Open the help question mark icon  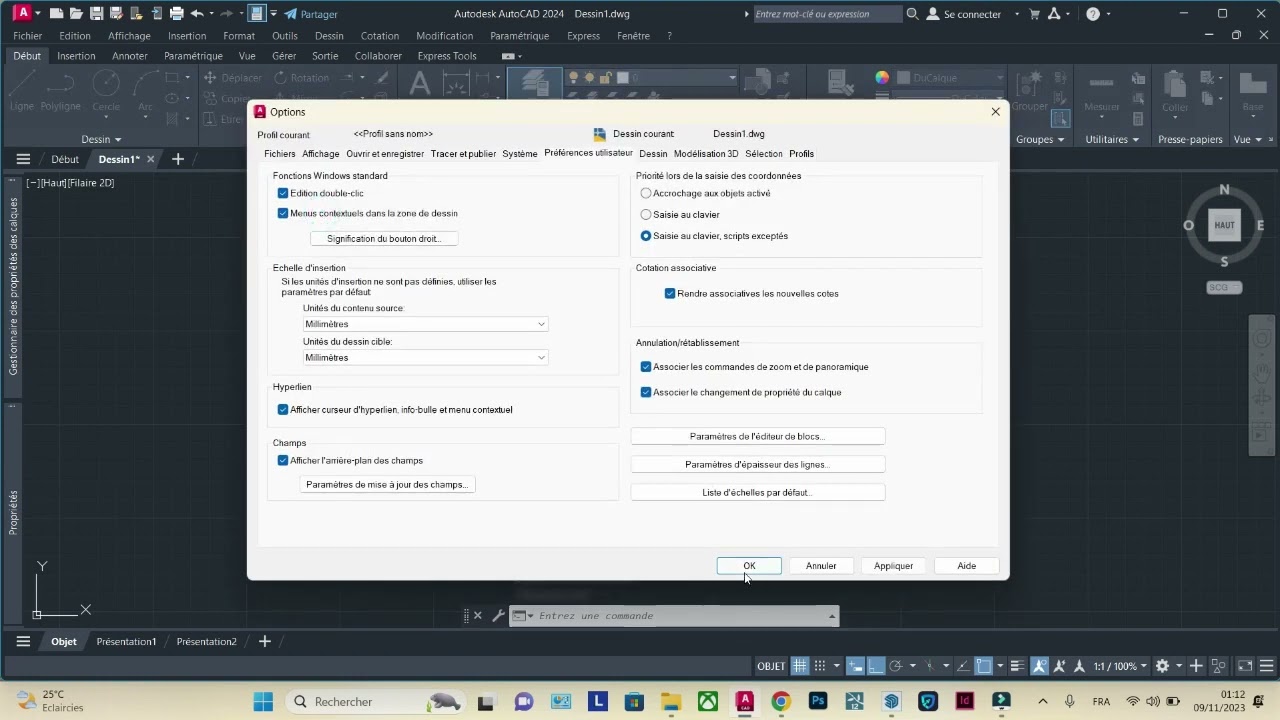1092,14
